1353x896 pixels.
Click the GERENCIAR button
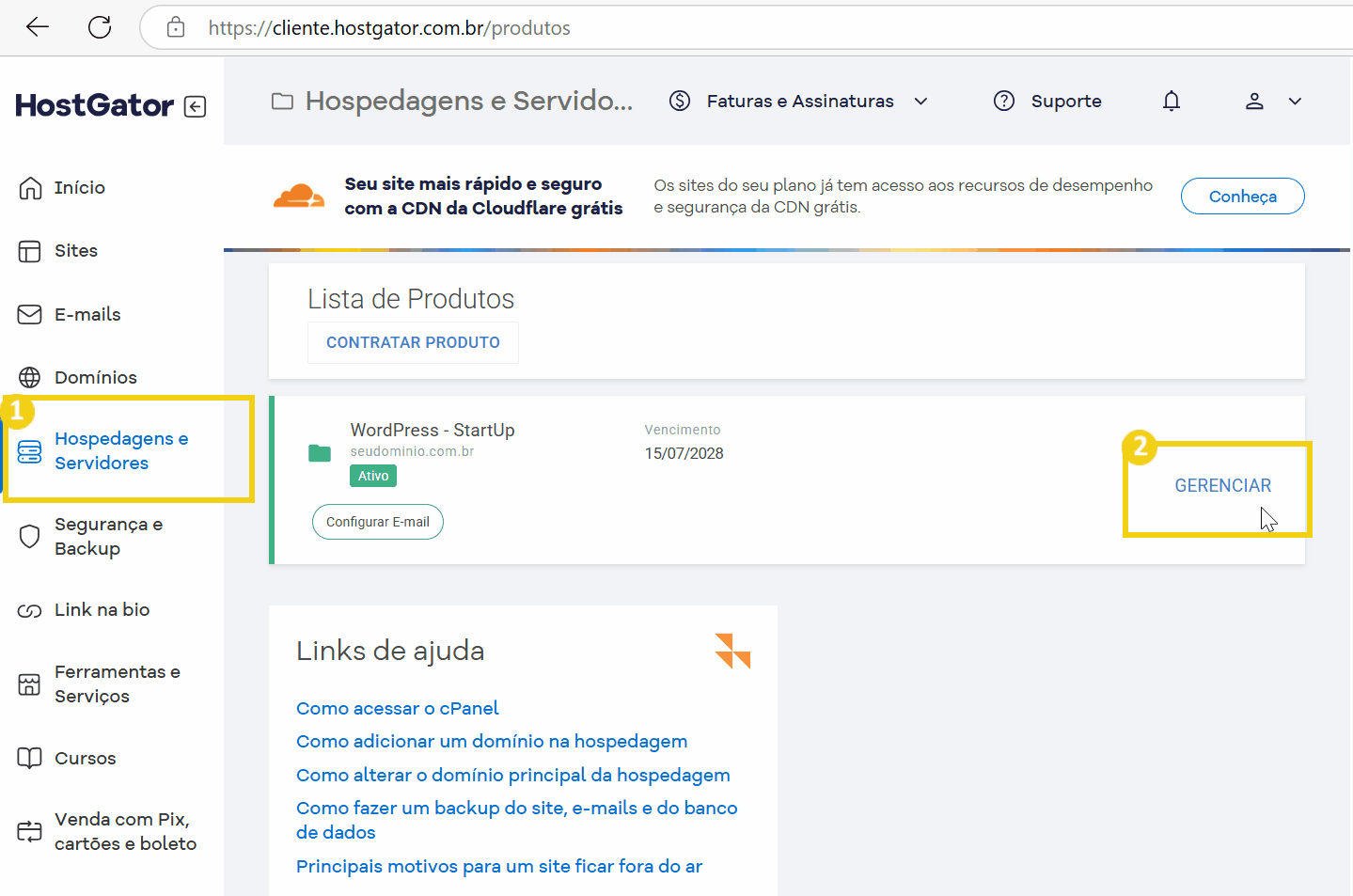pos(1222,485)
